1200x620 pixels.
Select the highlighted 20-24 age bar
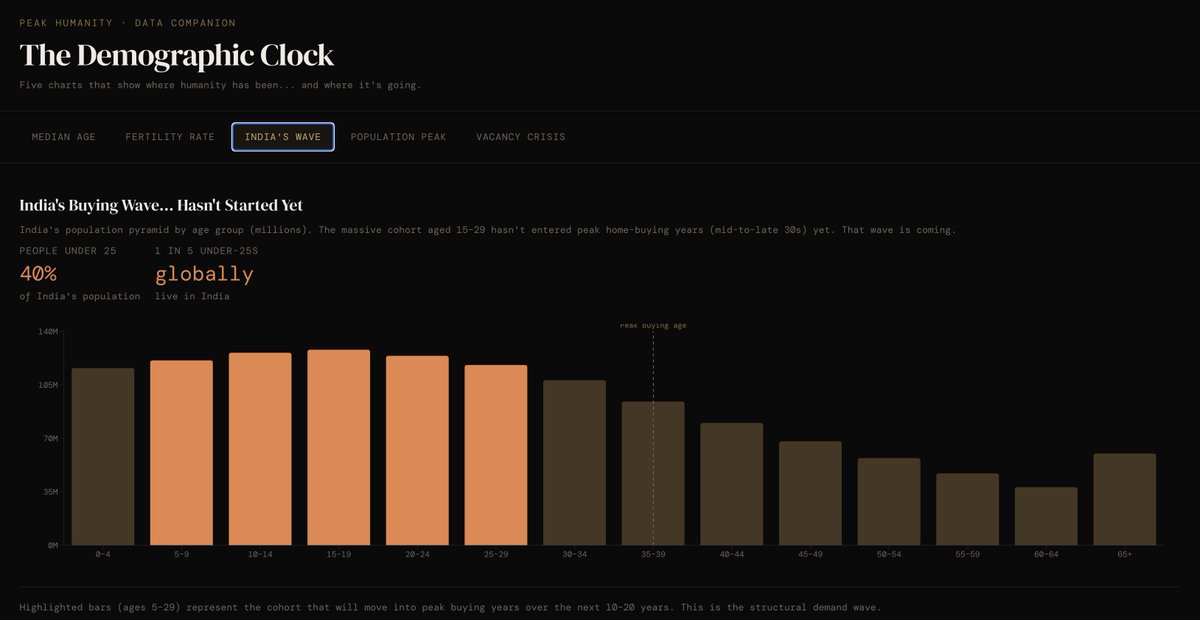click(417, 451)
